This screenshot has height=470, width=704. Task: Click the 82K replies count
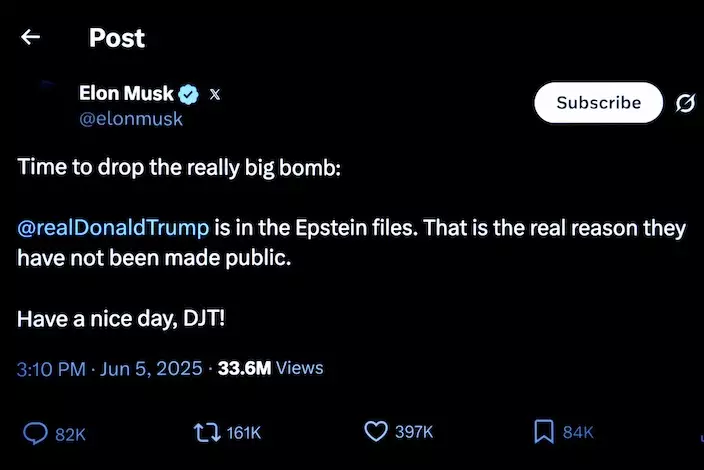click(x=70, y=433)
